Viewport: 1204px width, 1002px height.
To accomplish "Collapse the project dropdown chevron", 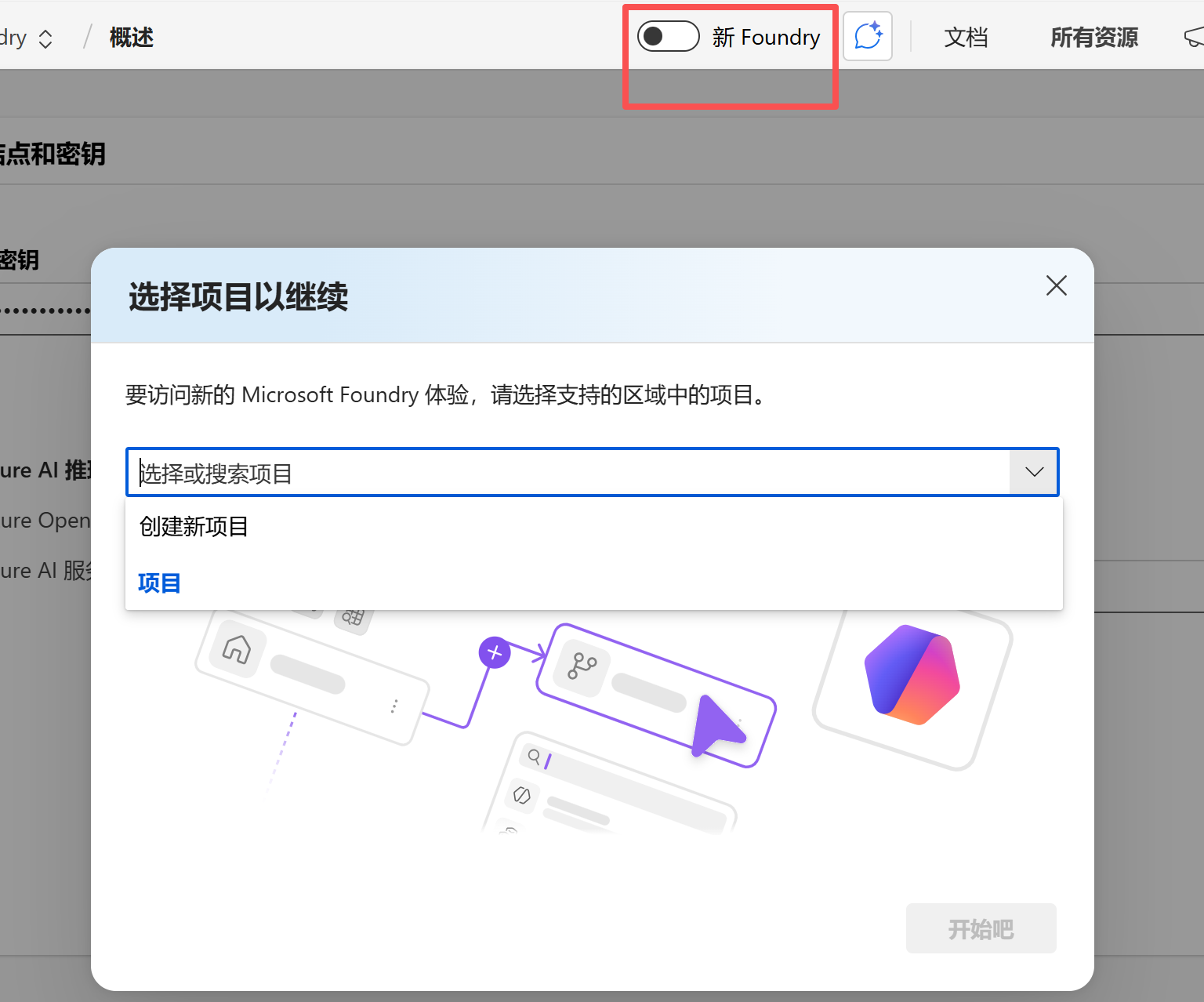I will tap(1034, 472).
